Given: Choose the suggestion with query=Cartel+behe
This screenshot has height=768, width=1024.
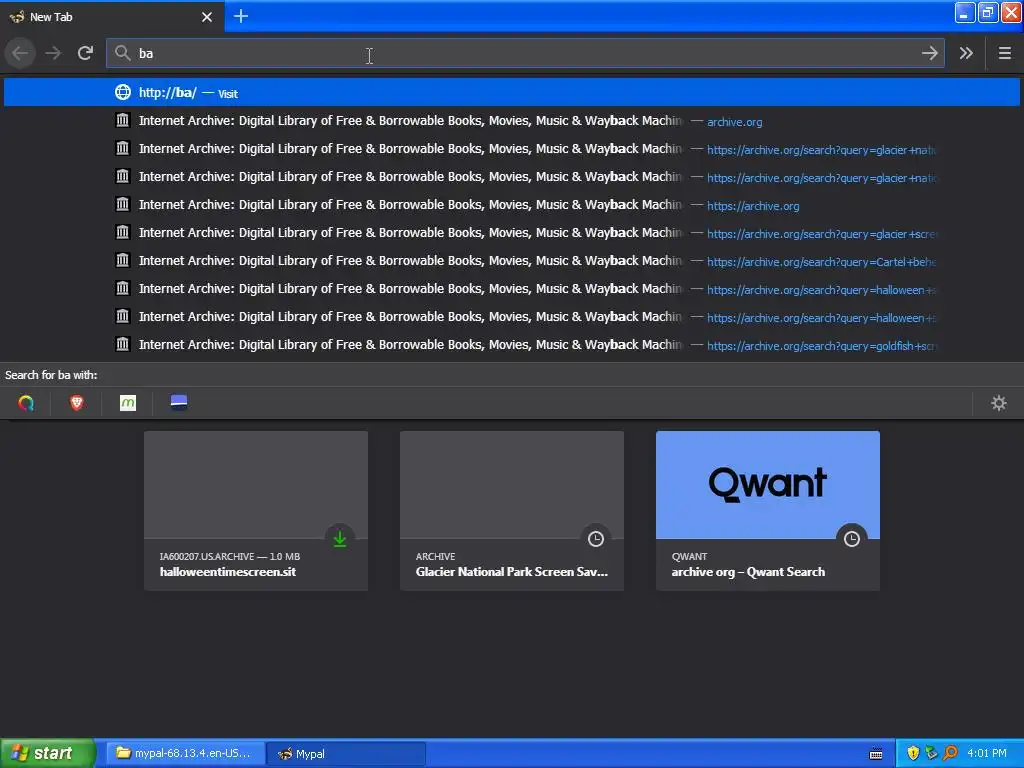Looking at the screenshot, I should tap(512, 261).
